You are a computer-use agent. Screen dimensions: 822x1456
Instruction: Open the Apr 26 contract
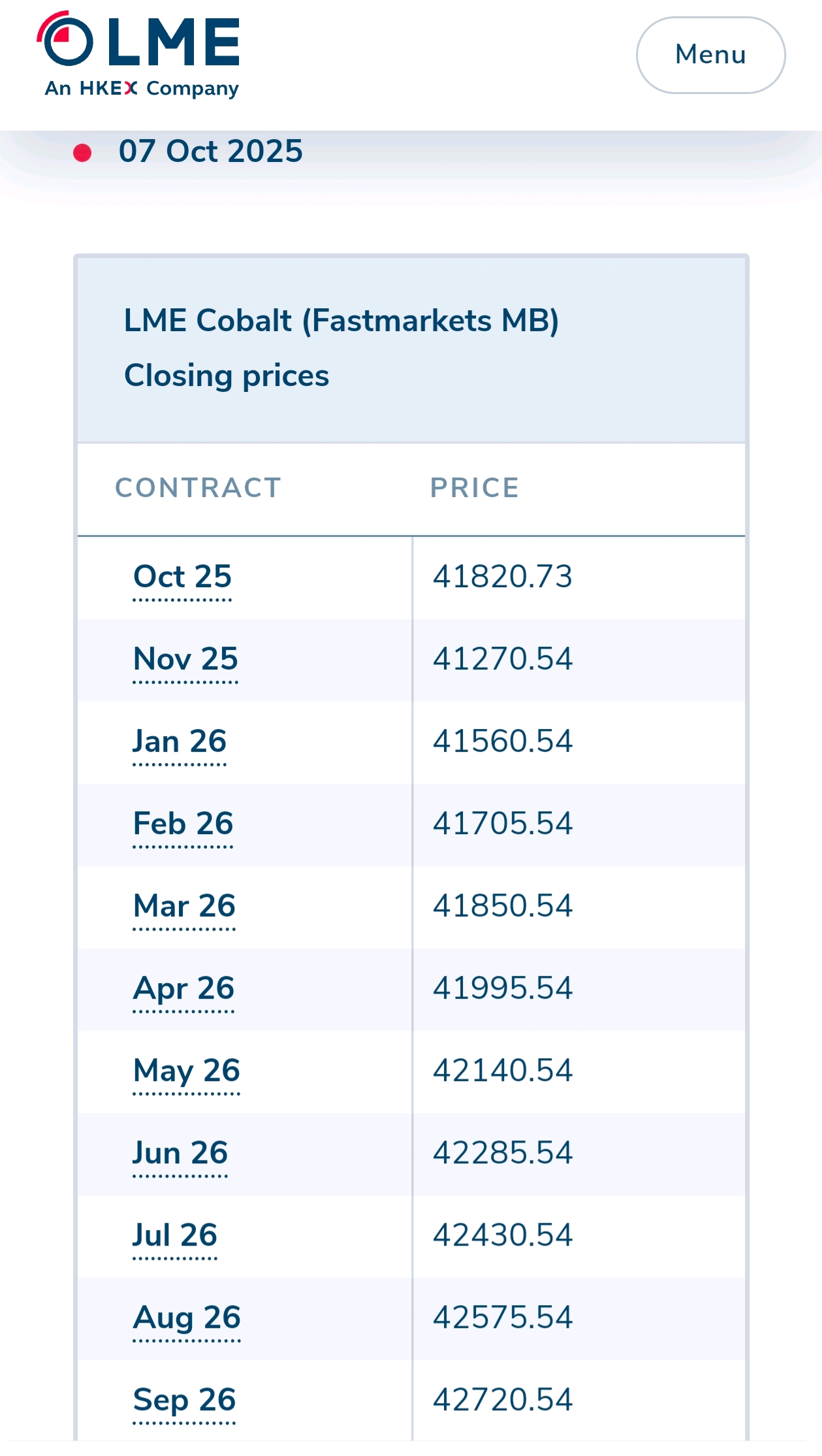(183, 988)
